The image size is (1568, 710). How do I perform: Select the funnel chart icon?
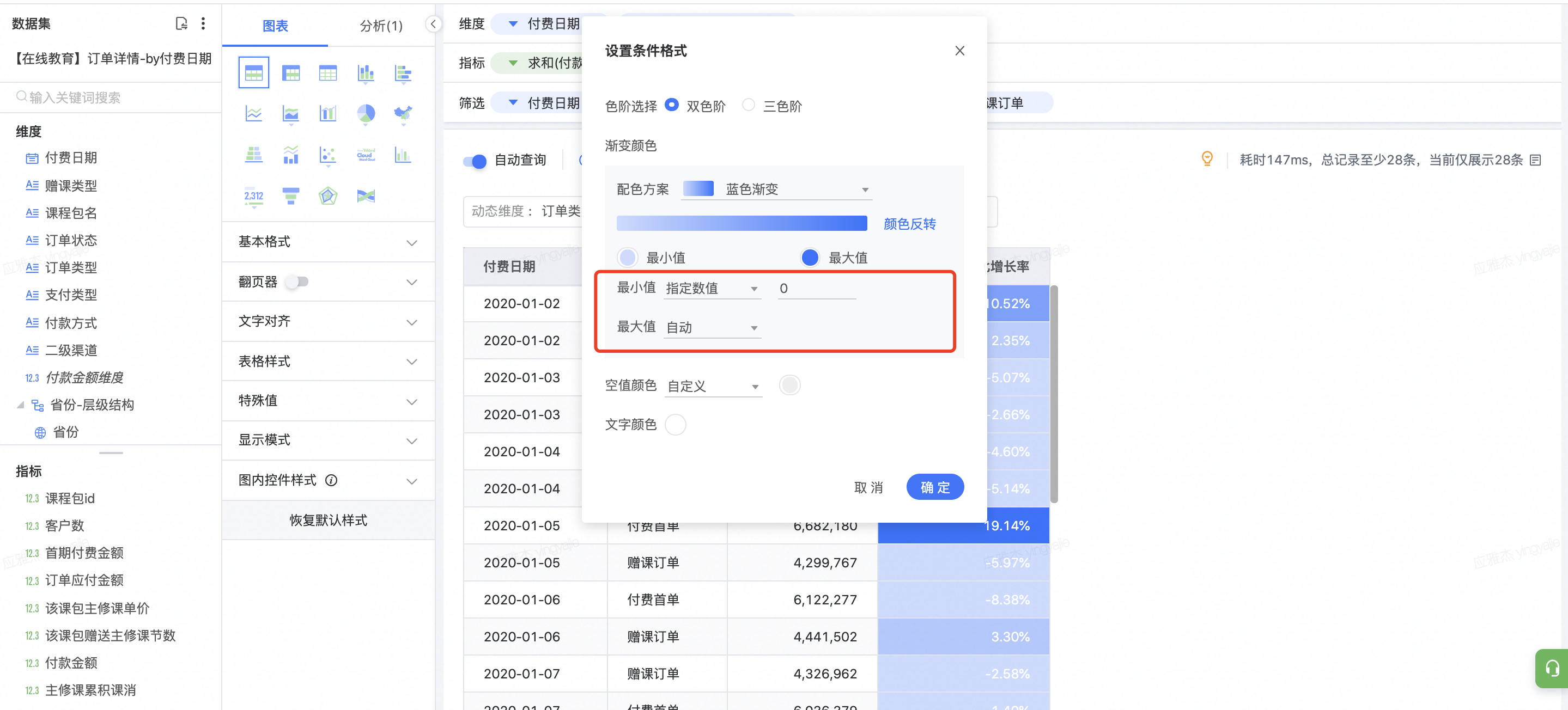291,196
